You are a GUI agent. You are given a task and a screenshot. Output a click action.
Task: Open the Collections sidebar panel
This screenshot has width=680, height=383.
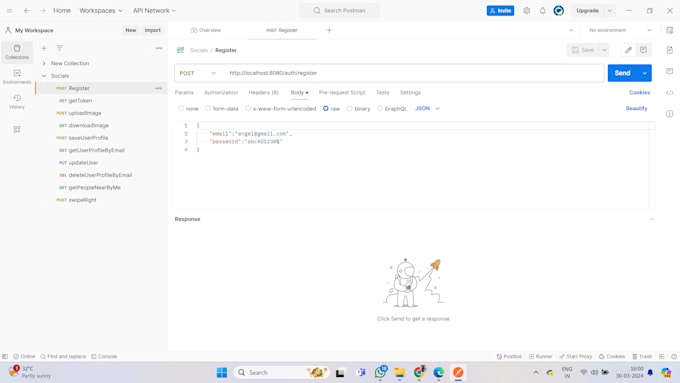(17, 52)
